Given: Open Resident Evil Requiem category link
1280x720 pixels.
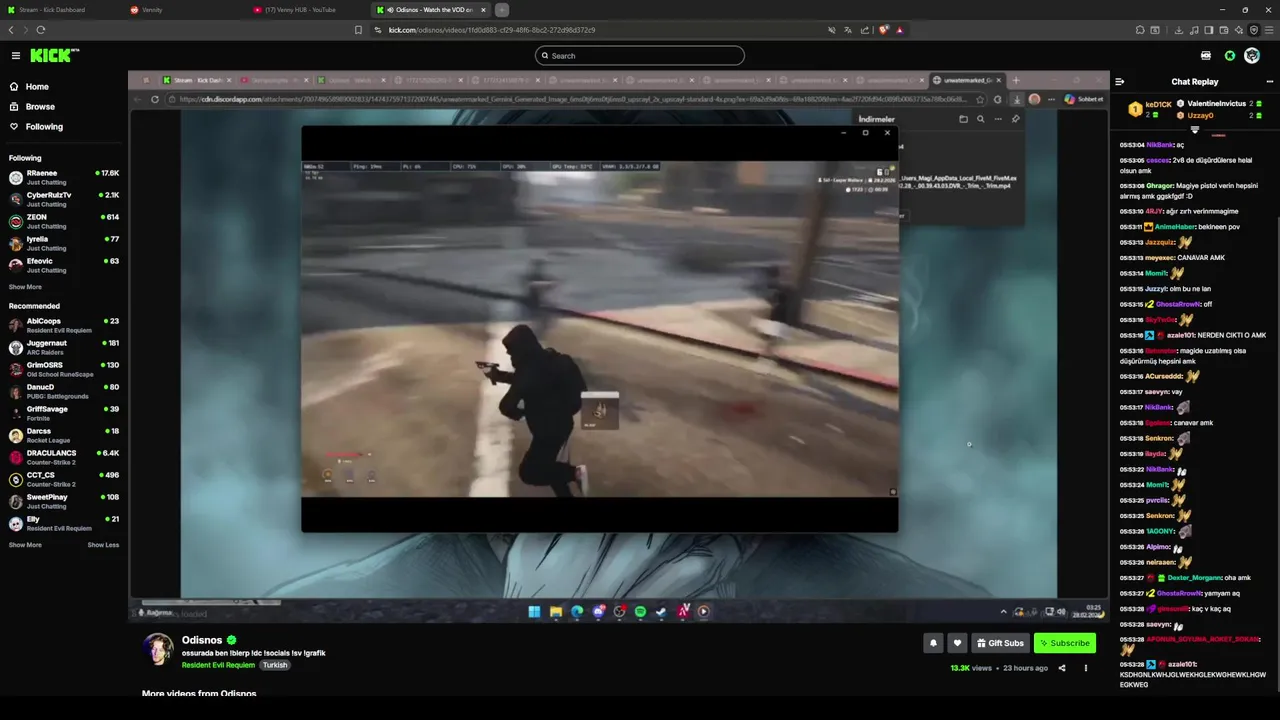Looking at the screenshot, I should pos(218,665).
